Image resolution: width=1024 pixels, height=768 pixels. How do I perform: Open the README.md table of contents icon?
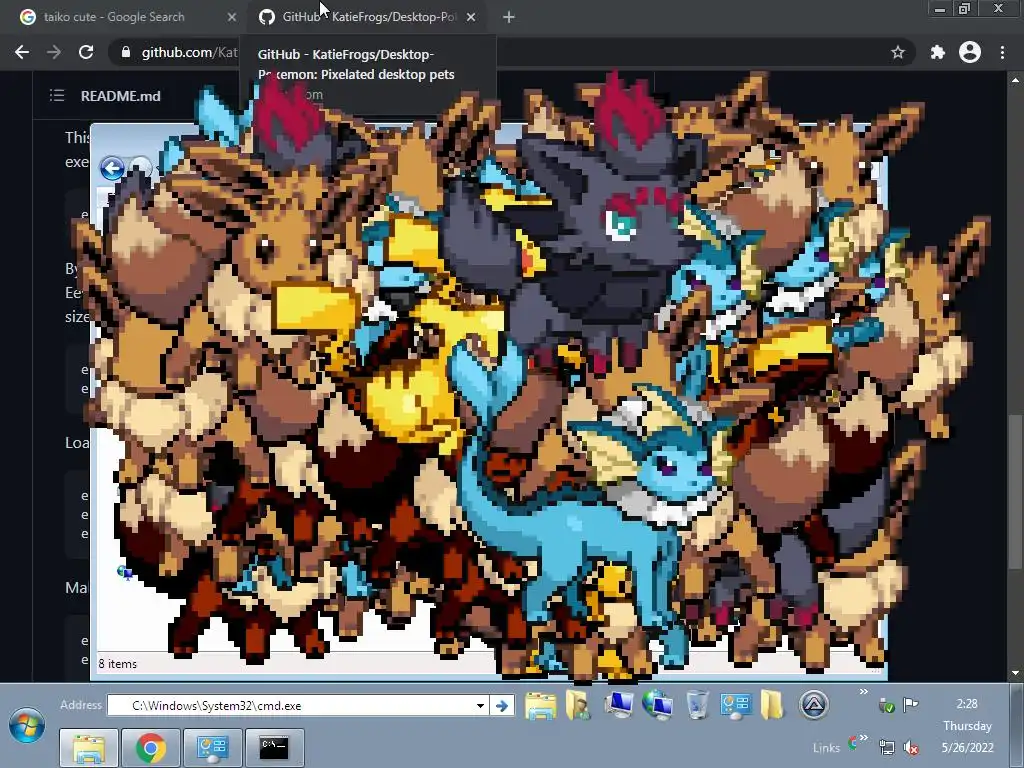(x=57, y=96)
